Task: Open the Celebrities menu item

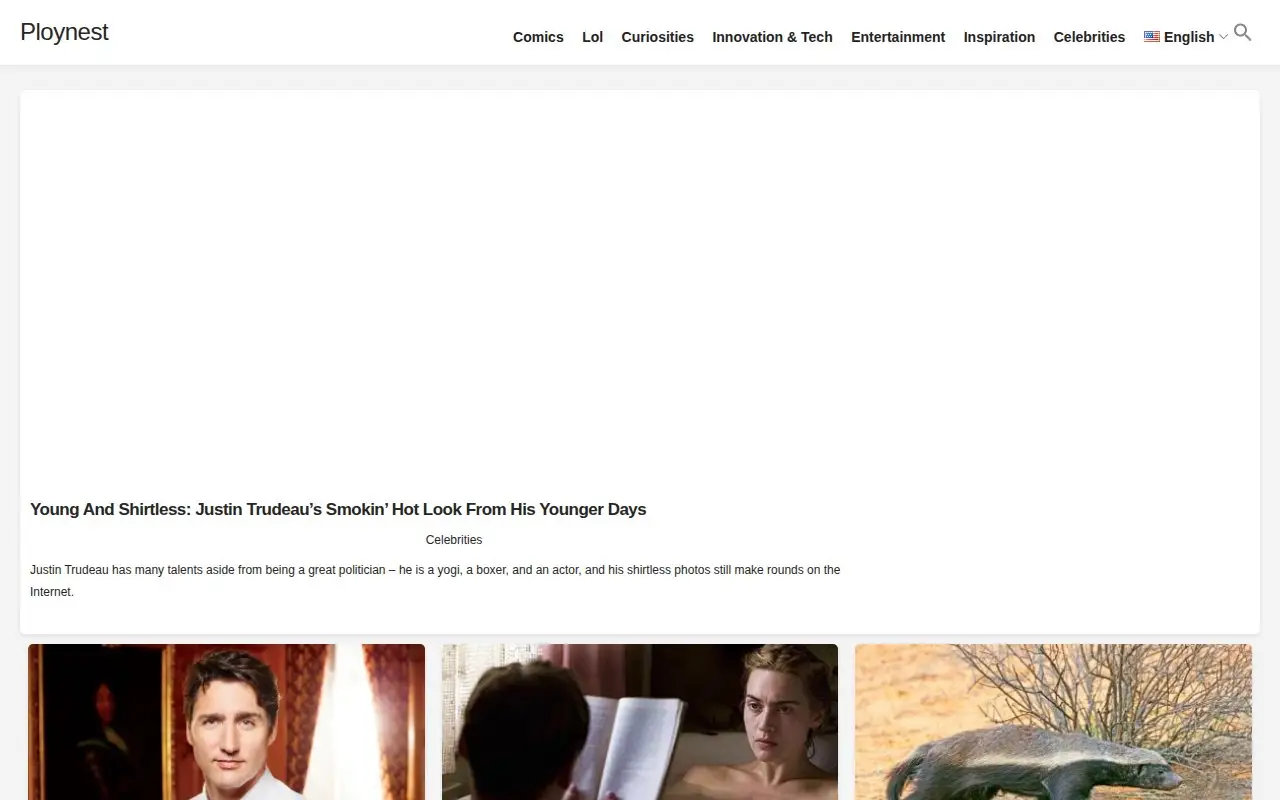Action: [x=1089, y=37]
